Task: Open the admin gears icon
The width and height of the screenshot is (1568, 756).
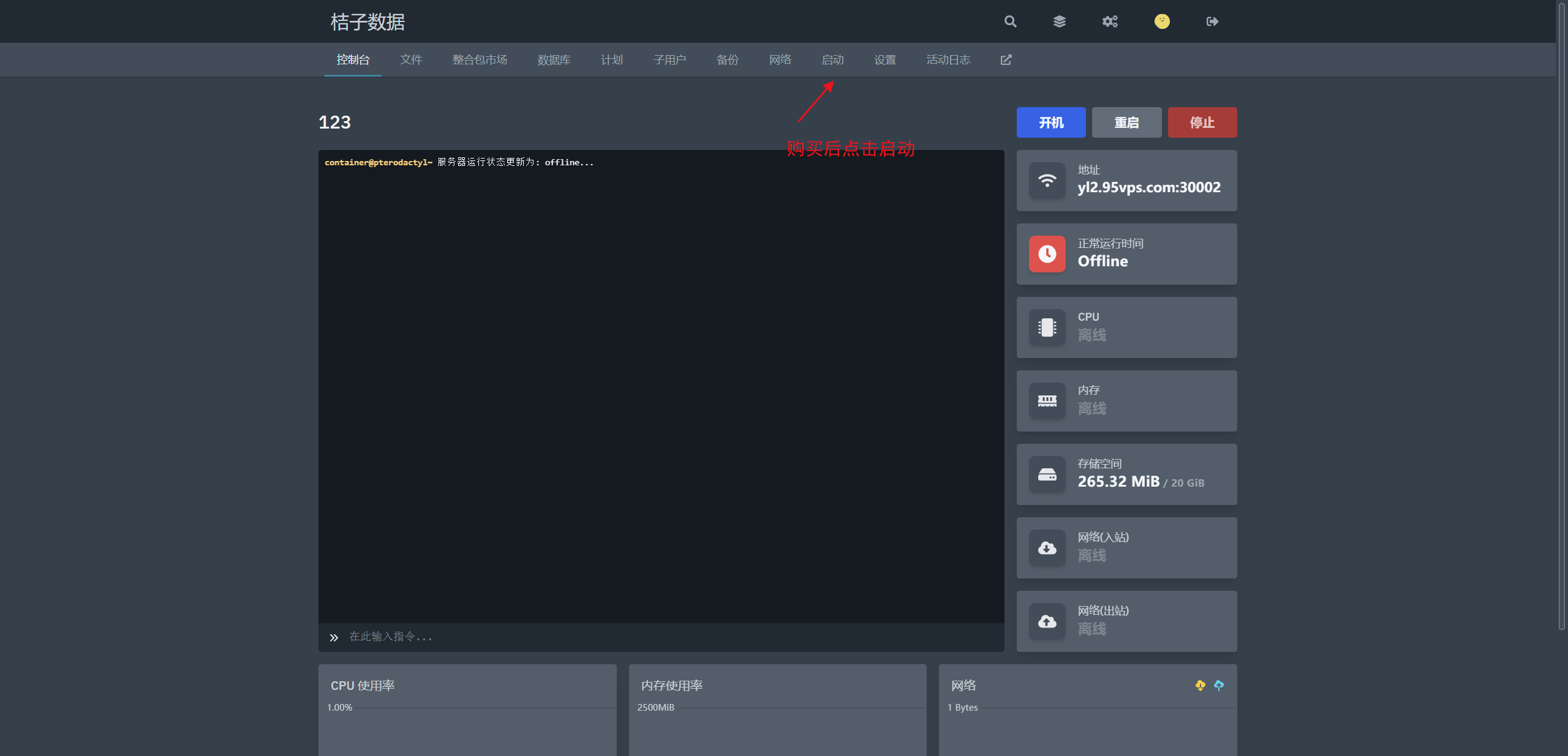Action: (1110, 21)
